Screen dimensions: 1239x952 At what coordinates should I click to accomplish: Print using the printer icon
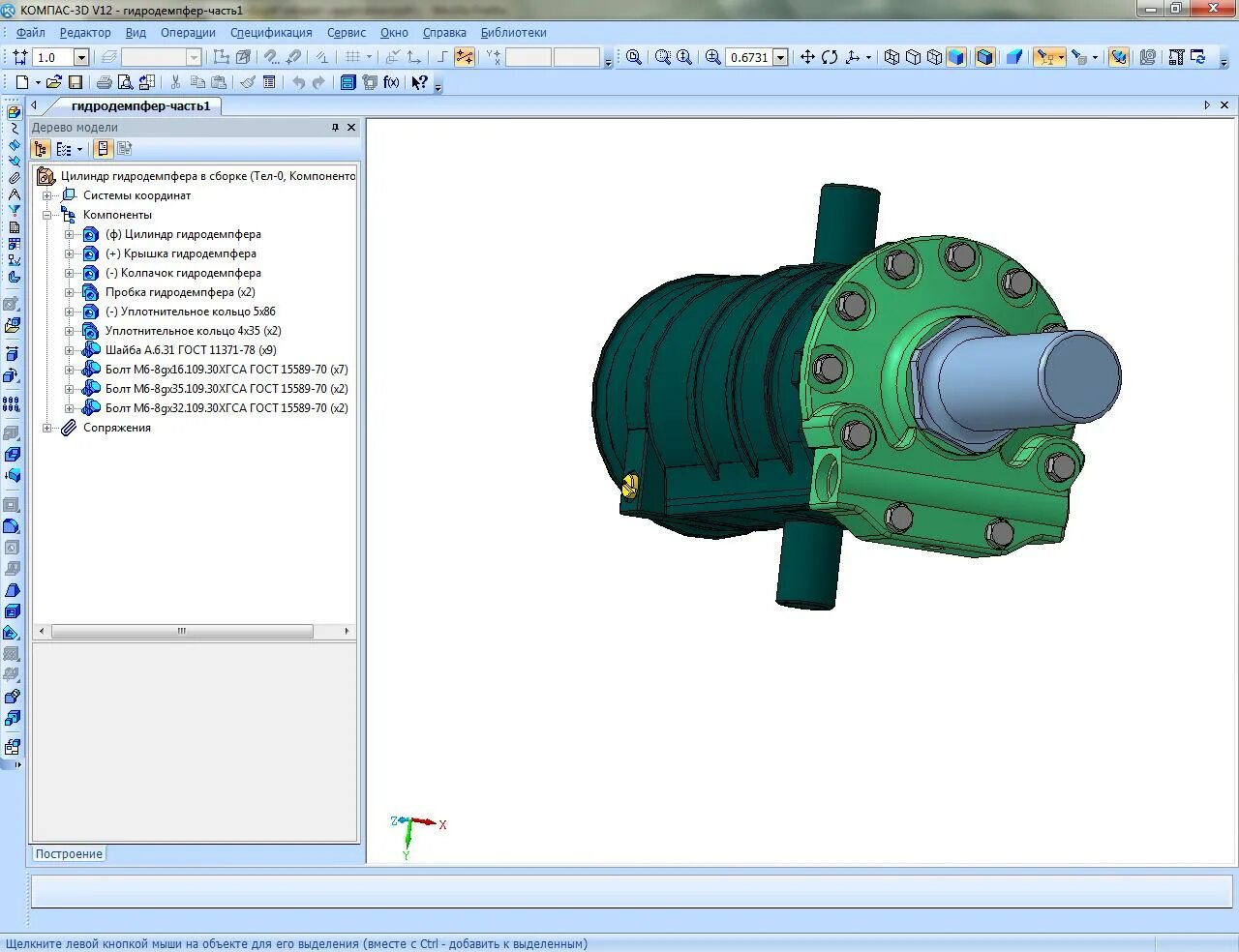point(105,83)
